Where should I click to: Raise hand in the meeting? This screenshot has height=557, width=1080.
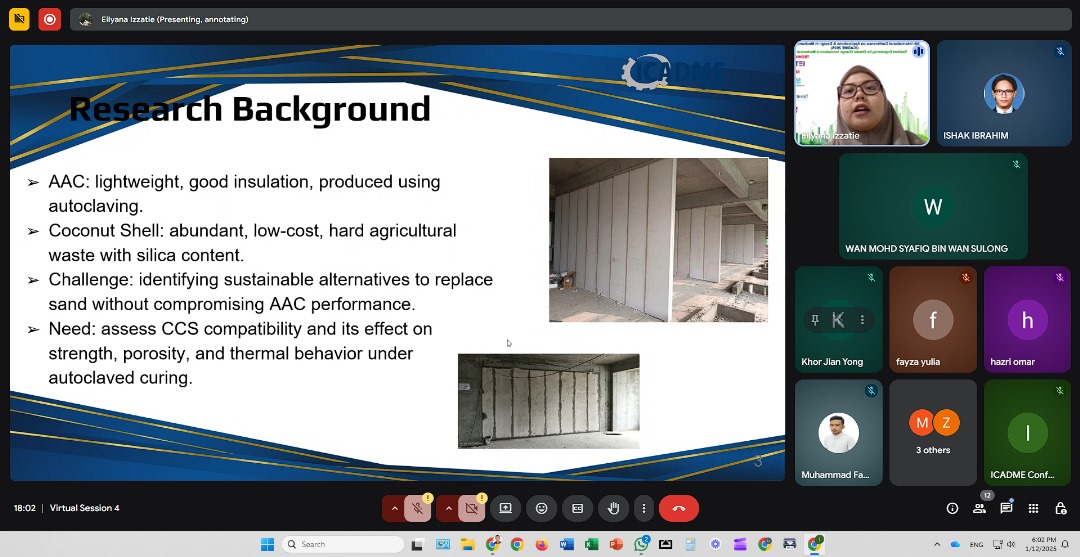[x=613, y=508]
